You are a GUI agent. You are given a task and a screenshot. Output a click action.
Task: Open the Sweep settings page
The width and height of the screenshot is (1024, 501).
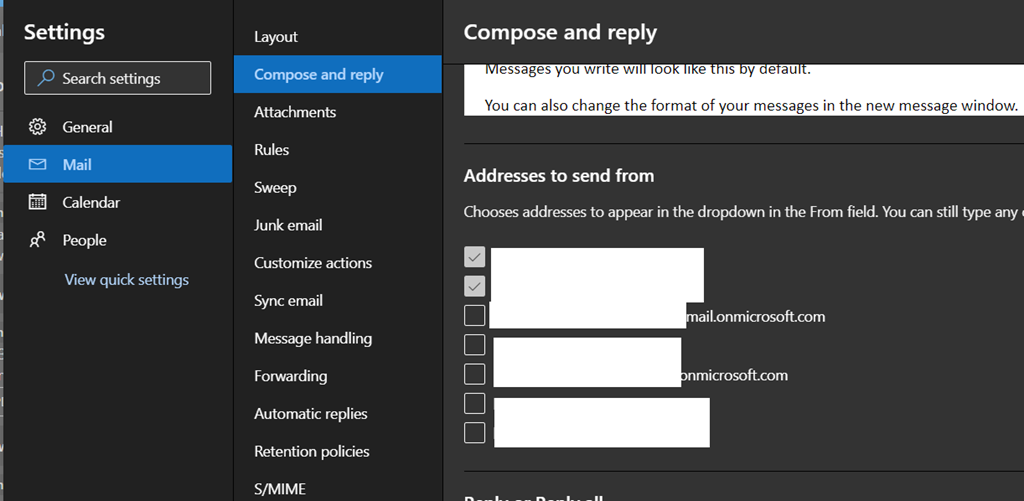[x=276, y=188]
